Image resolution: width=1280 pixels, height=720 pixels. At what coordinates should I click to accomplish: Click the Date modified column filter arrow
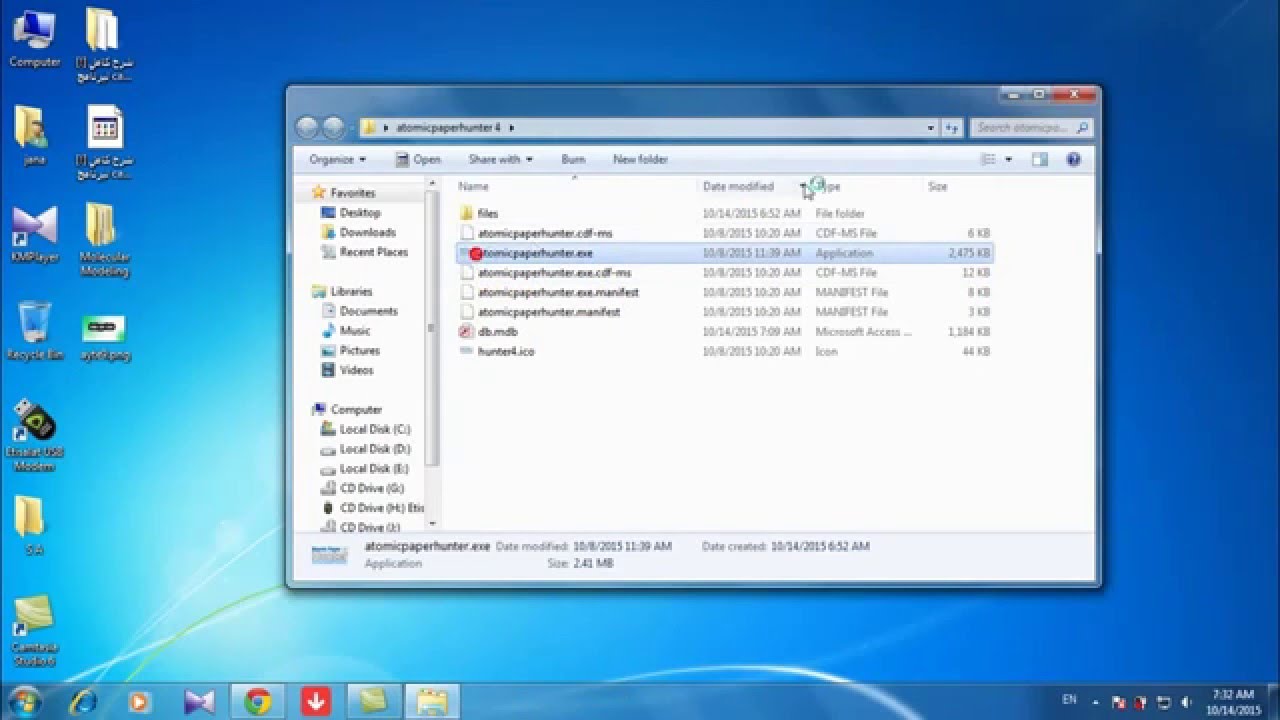pos(802,187)
